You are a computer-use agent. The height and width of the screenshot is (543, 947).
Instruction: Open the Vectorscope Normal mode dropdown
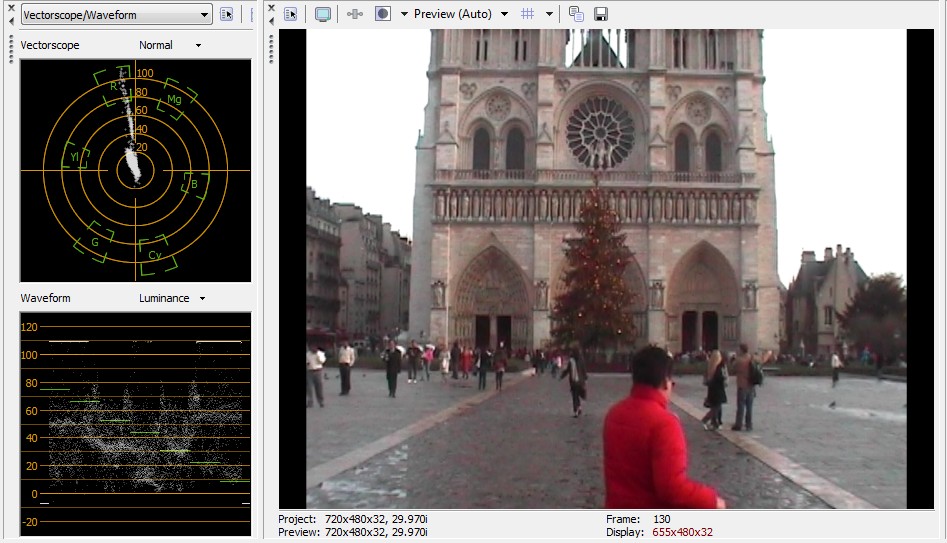coord(198,45)
